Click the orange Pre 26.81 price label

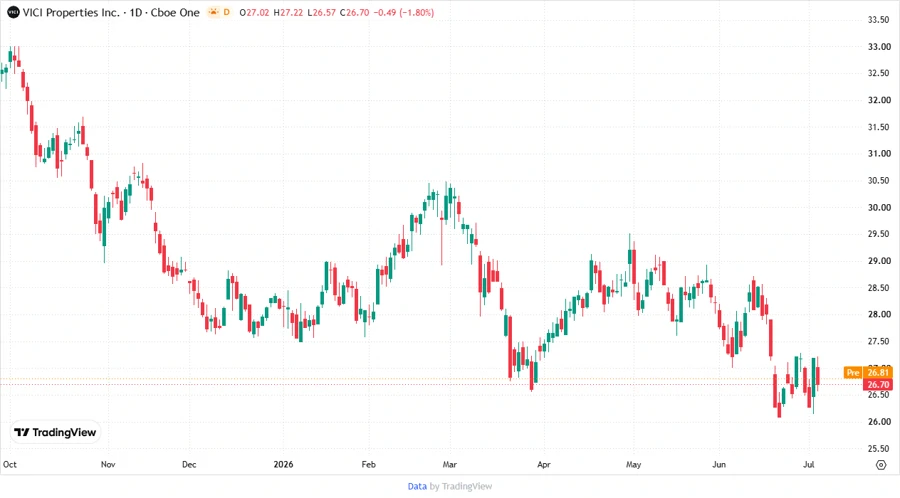coord(868,373)
